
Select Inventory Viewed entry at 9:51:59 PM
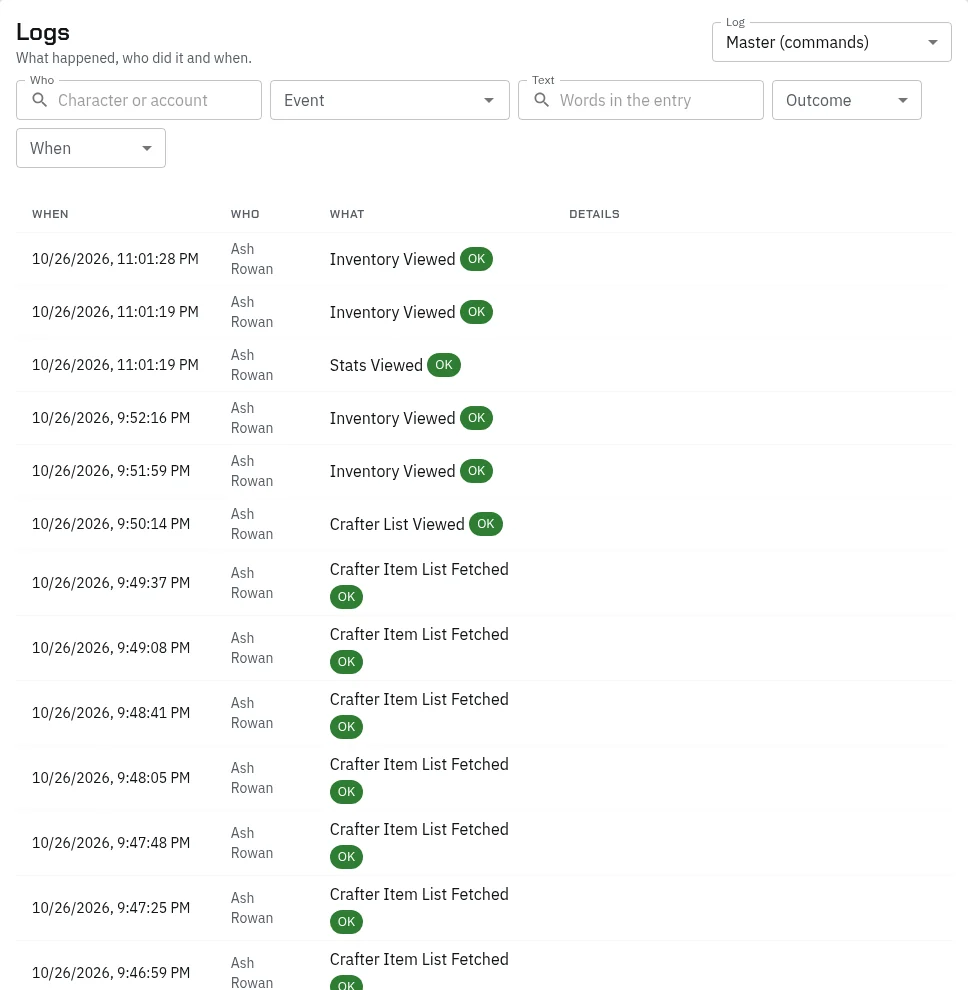pos(392,471)
